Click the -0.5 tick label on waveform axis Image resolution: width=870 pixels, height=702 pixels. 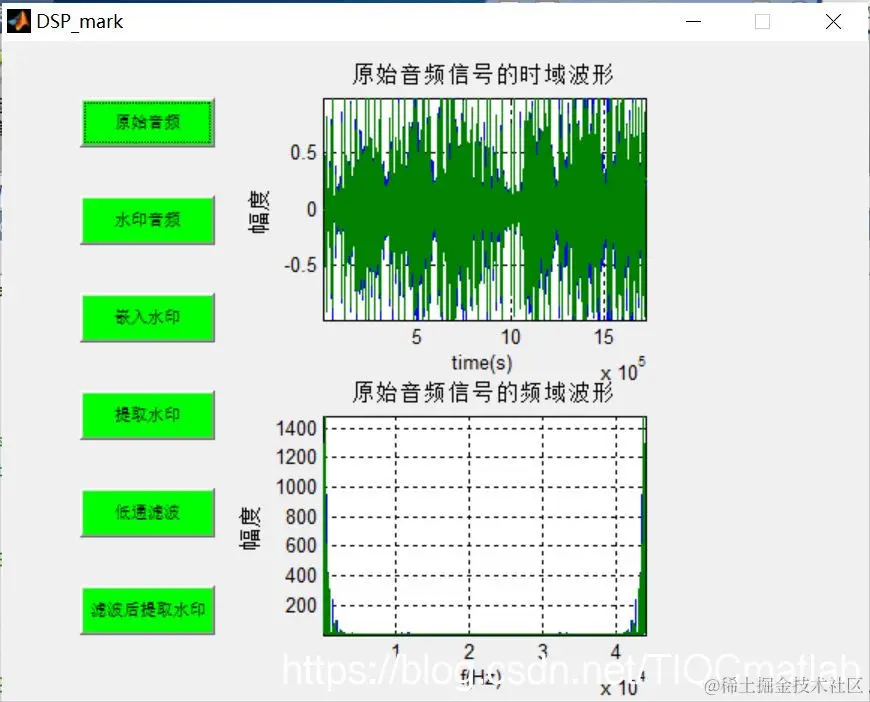(x=300, y=265)
